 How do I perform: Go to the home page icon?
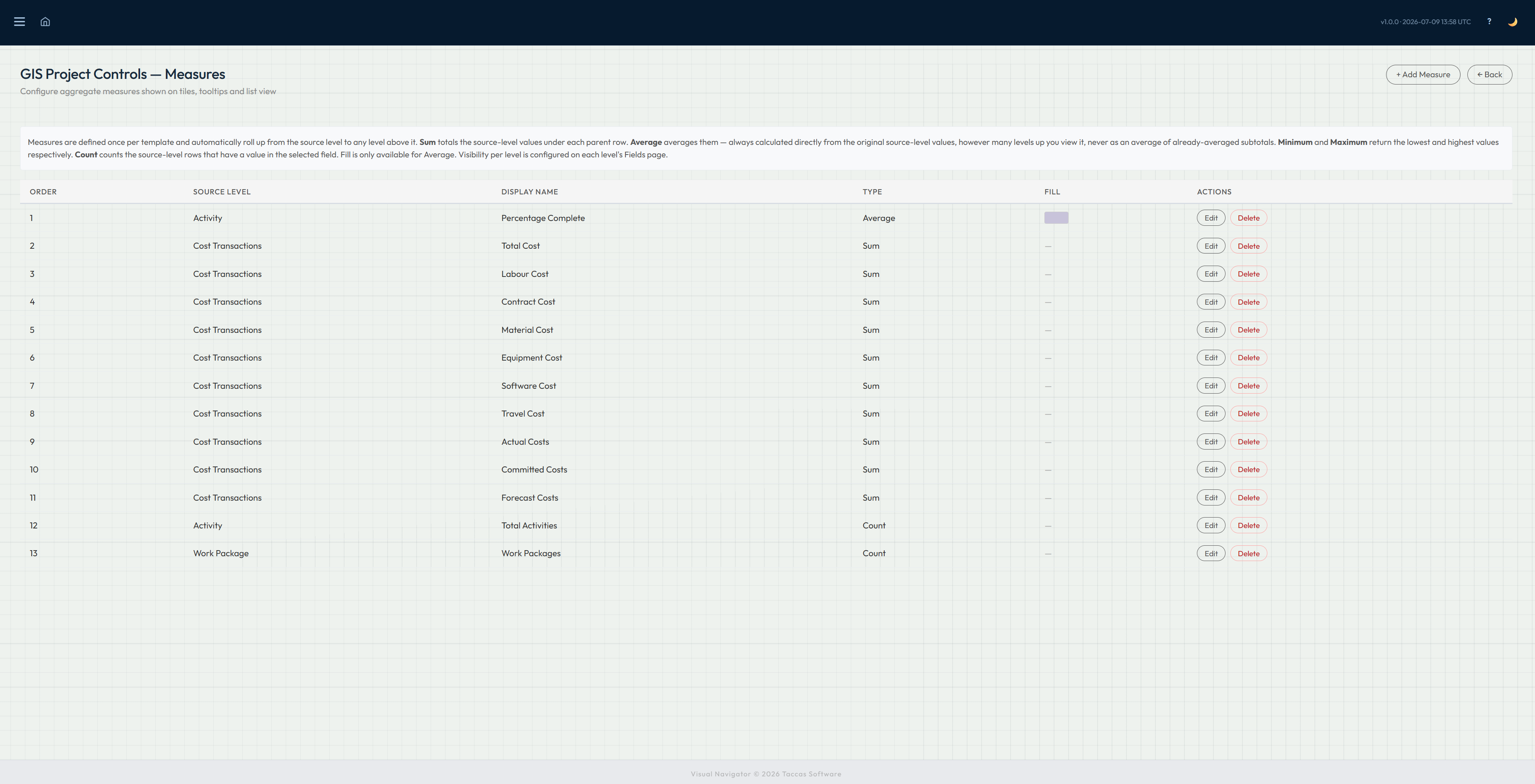click(45, 21)
